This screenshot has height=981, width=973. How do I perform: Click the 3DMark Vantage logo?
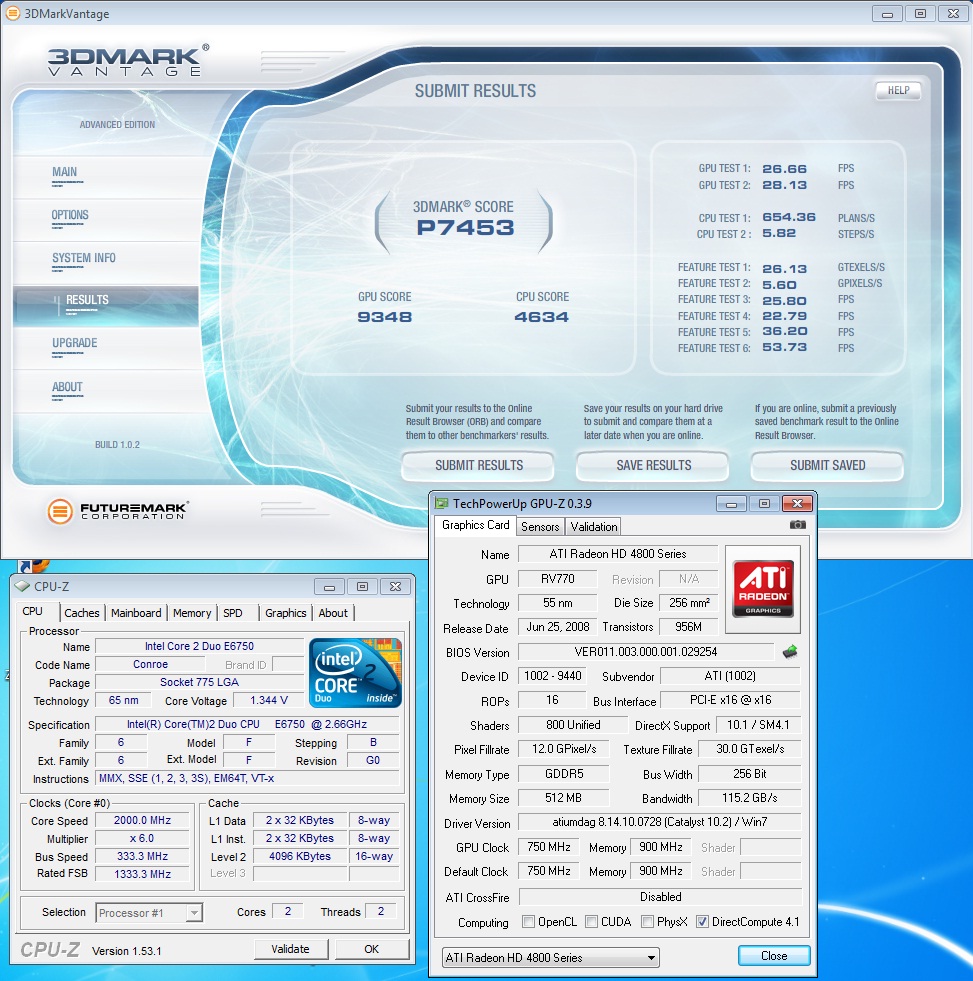[x=128, y=61]
